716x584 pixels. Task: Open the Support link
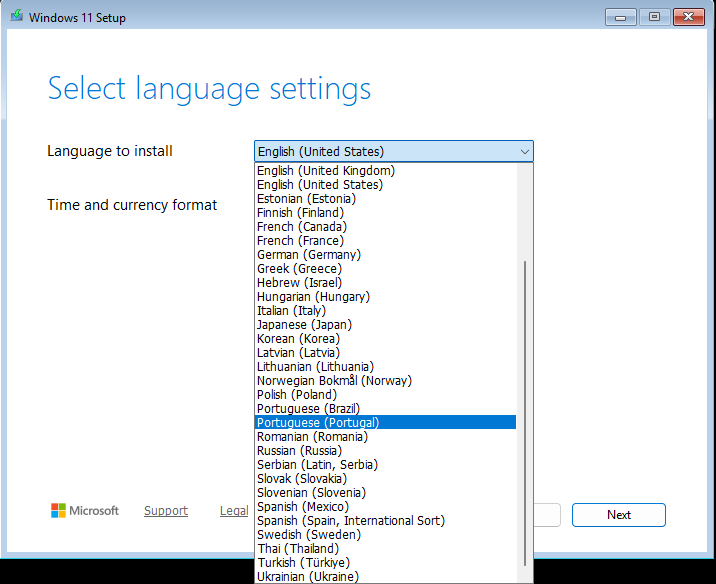pyautogui.click(x=166, y=510)
